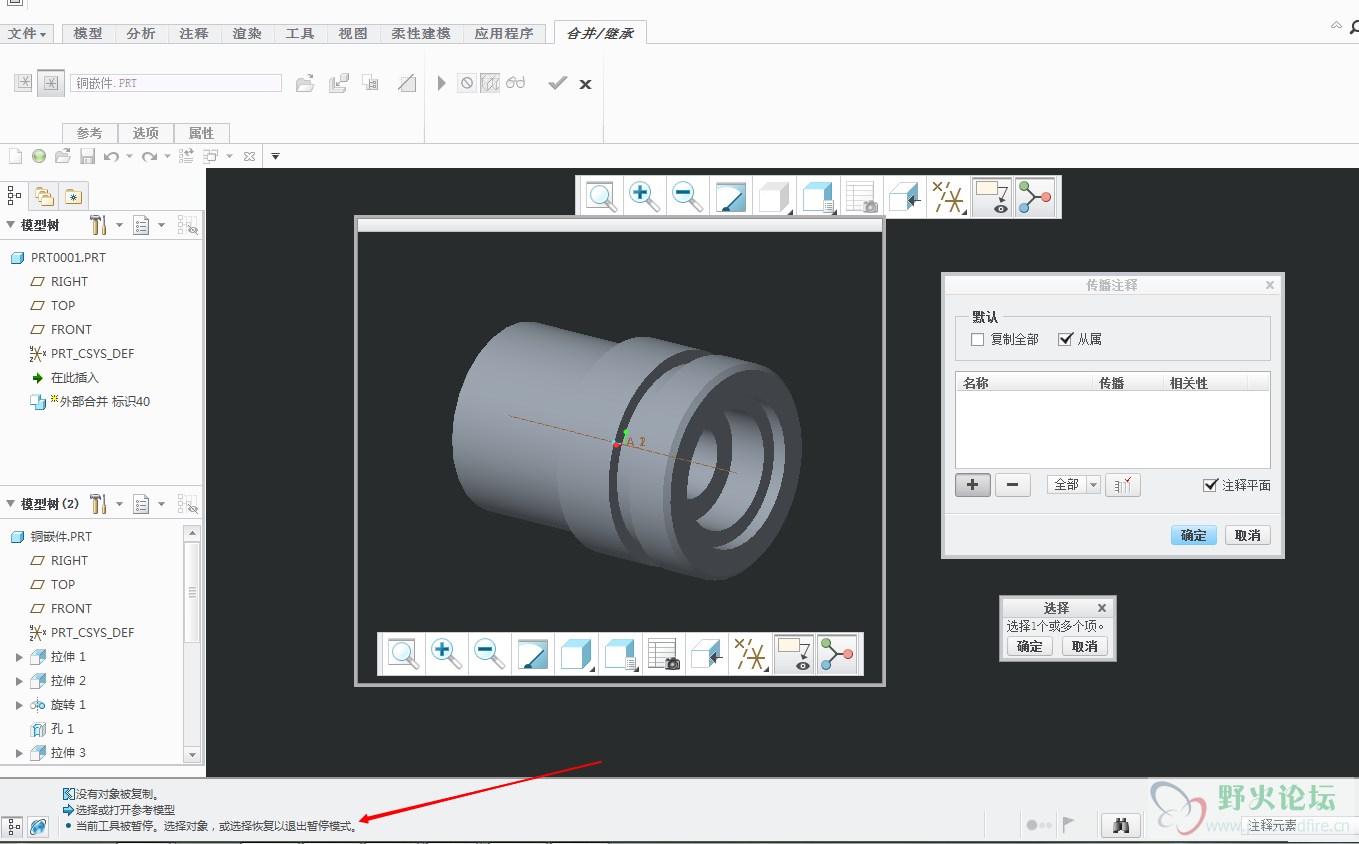The width and height of the screenshot is (1359, 844).
Task: Click 确定 in the 传播注释 dialog
Action: click(x=1194, y=535)
